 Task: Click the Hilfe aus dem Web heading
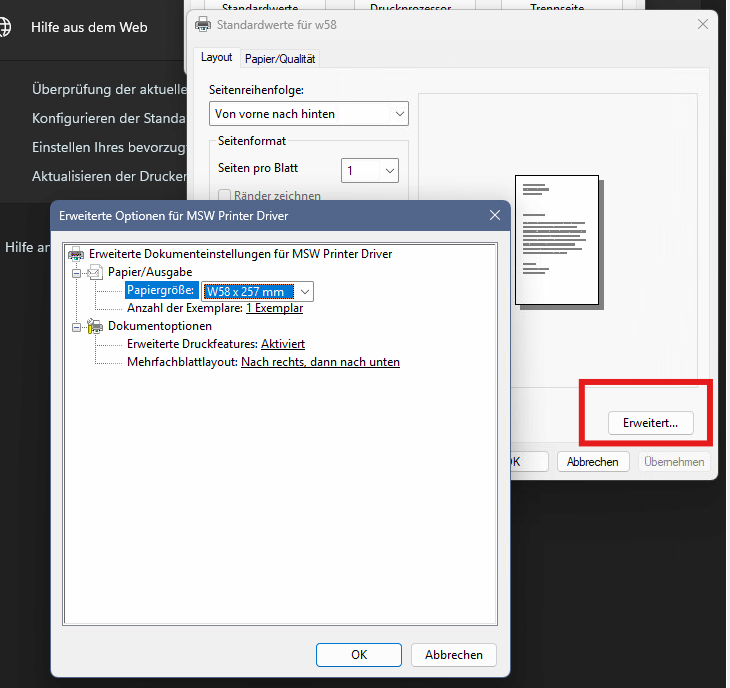89,27
